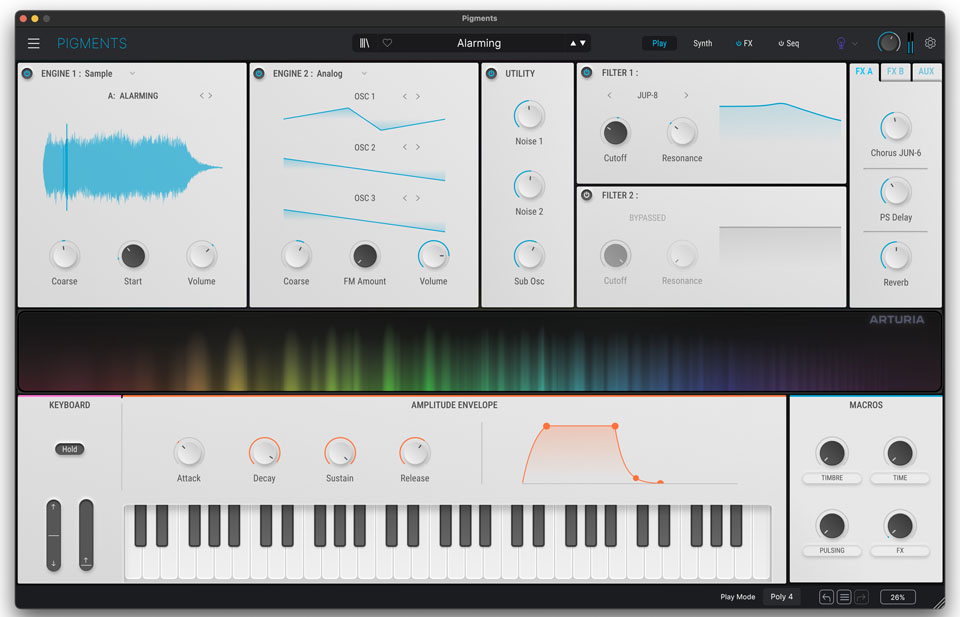The image size is (960, 617).
Task: Click the modulation wheel
Action: tap(86, 536)
